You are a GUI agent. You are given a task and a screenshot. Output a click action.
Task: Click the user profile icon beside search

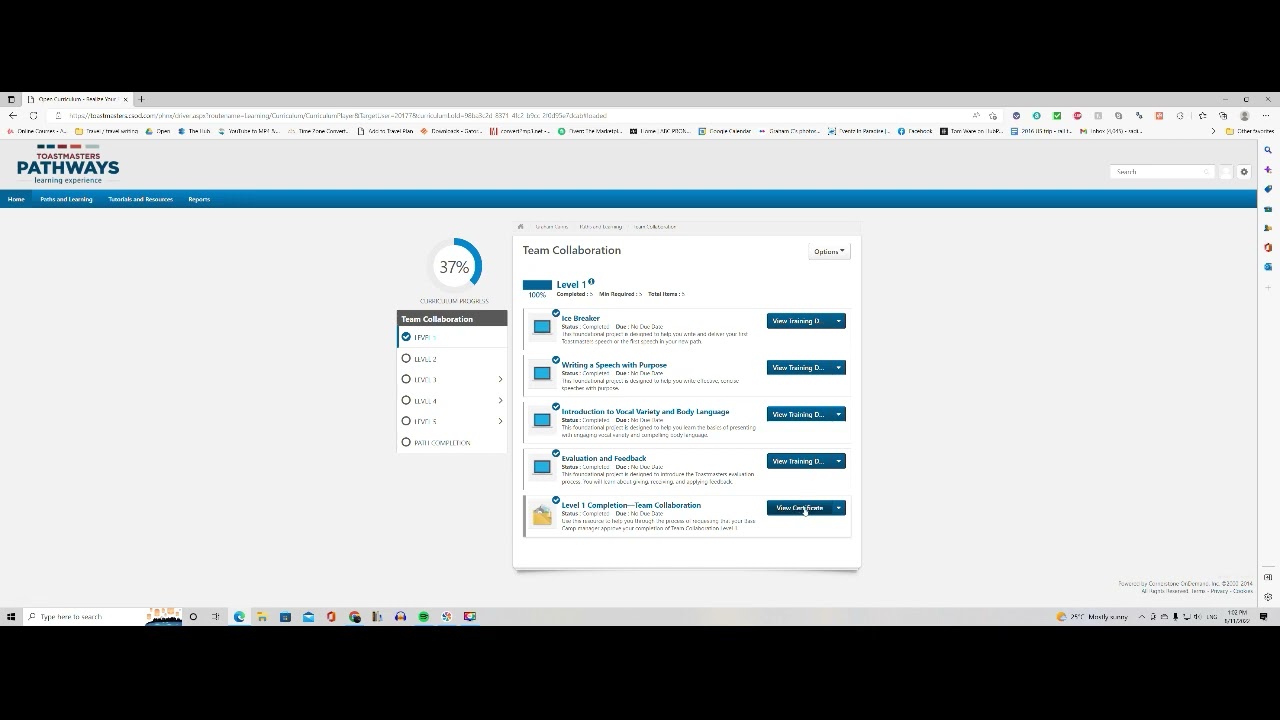pos(1226,172)
